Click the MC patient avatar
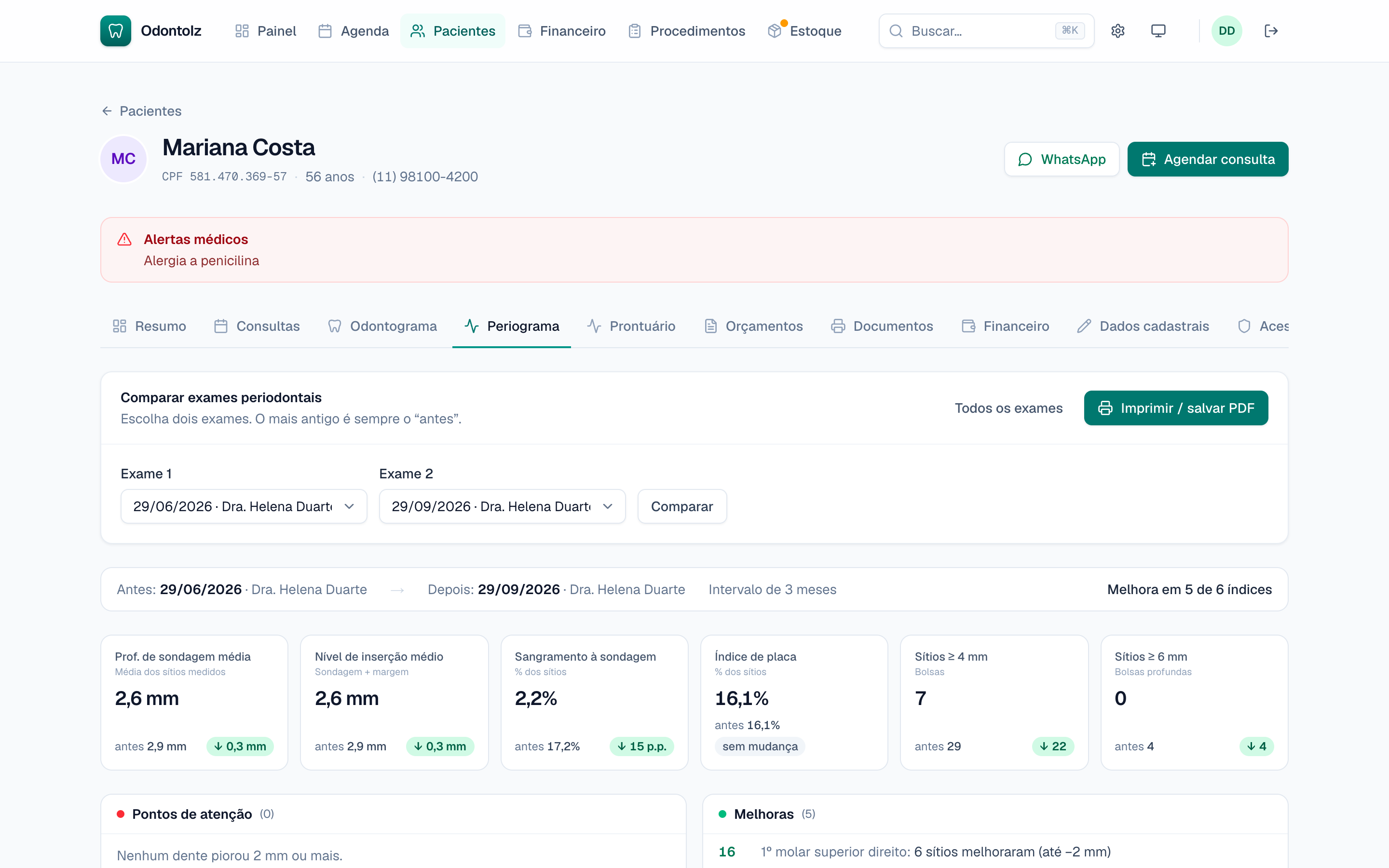 pyautogui.click(x=123, y=159)
